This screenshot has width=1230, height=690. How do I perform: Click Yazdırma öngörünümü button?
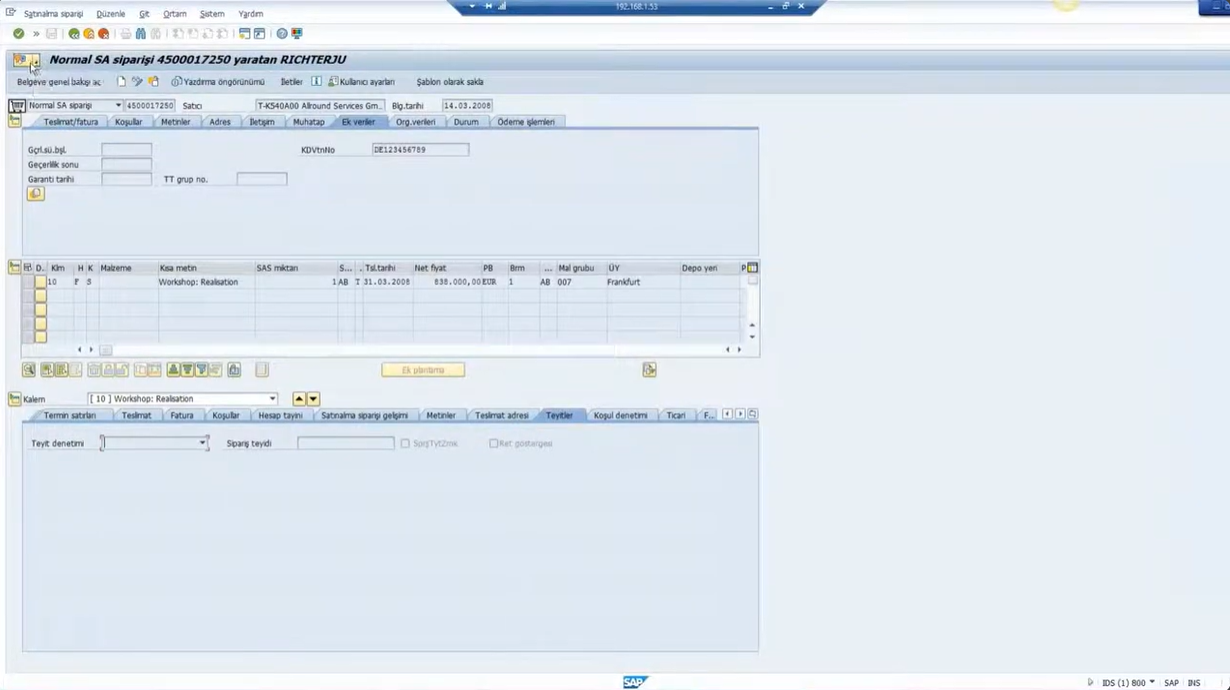click(x=218, y=82)
